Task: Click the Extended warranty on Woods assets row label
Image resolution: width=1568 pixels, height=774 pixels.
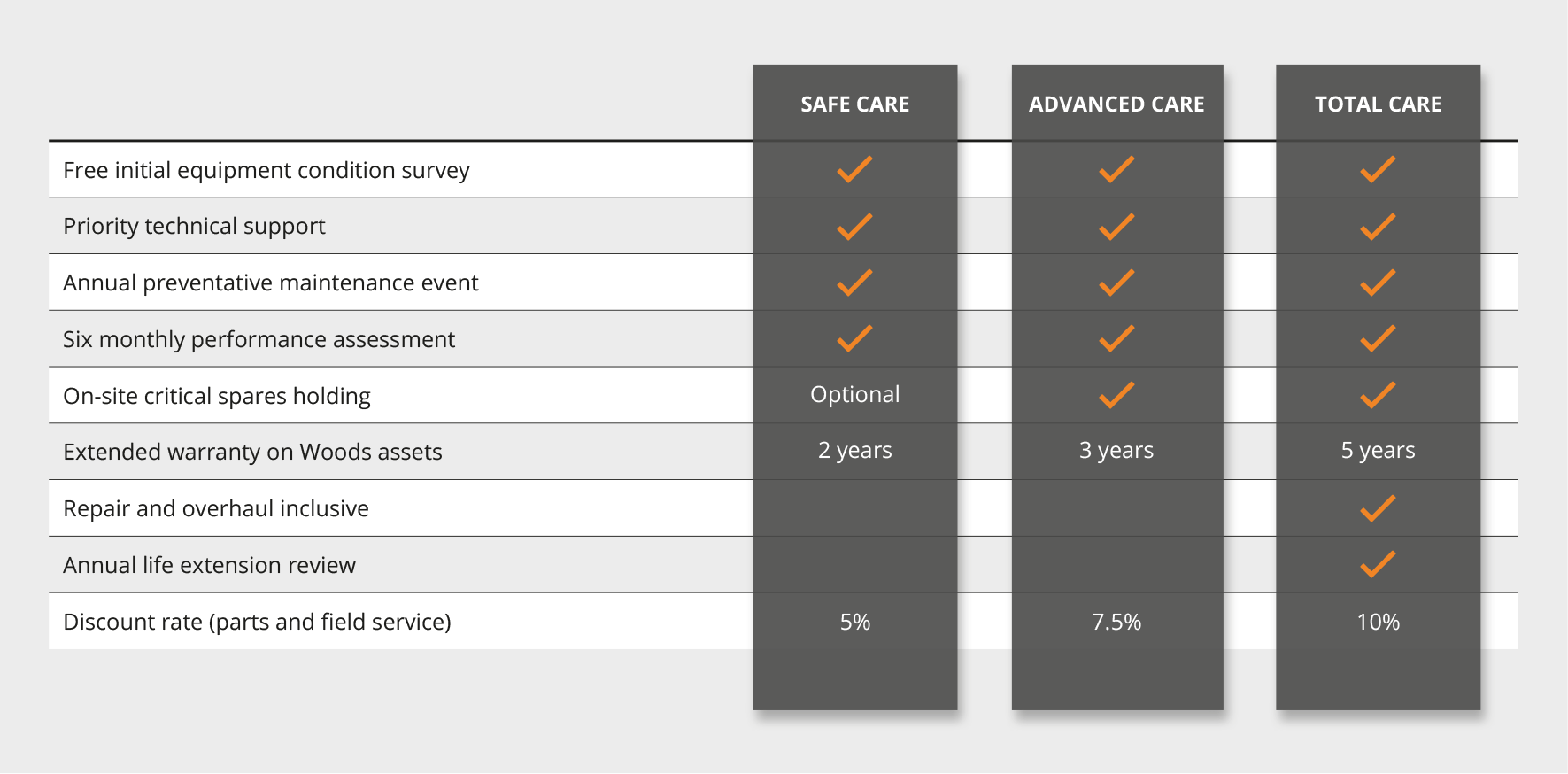Action: click(252, 452)
